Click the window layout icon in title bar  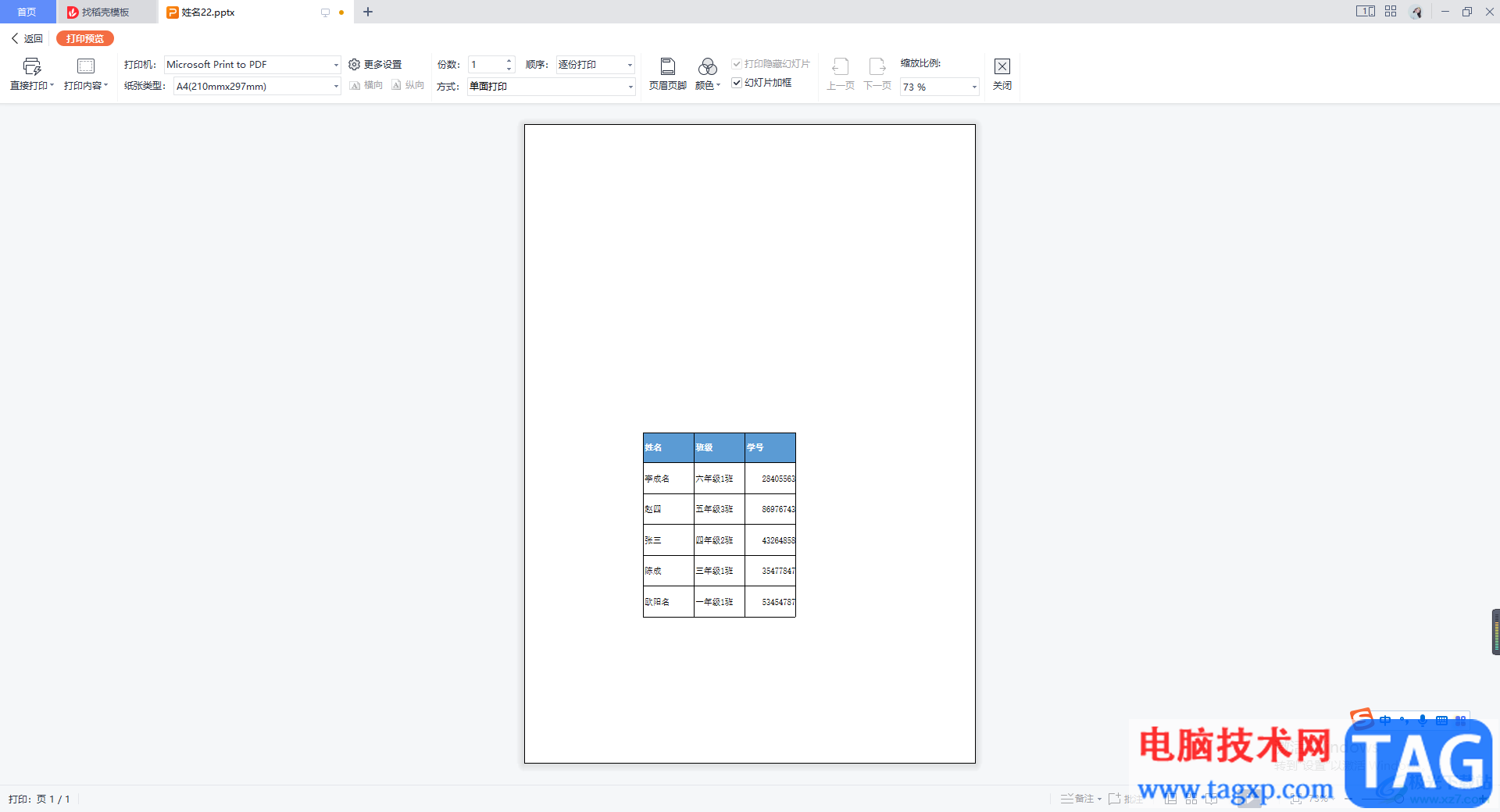(1366, 12)
